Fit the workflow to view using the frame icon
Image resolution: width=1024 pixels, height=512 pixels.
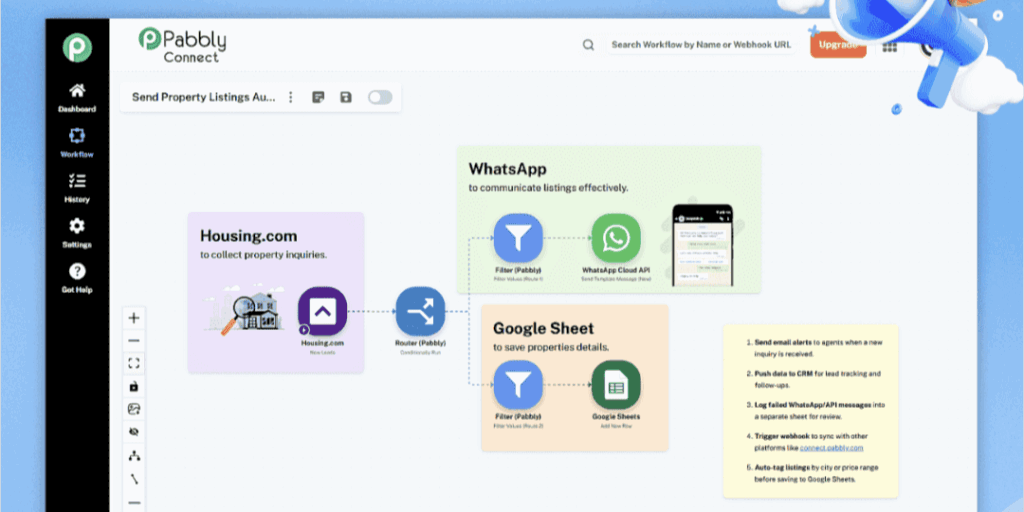[x=134, y=363]
